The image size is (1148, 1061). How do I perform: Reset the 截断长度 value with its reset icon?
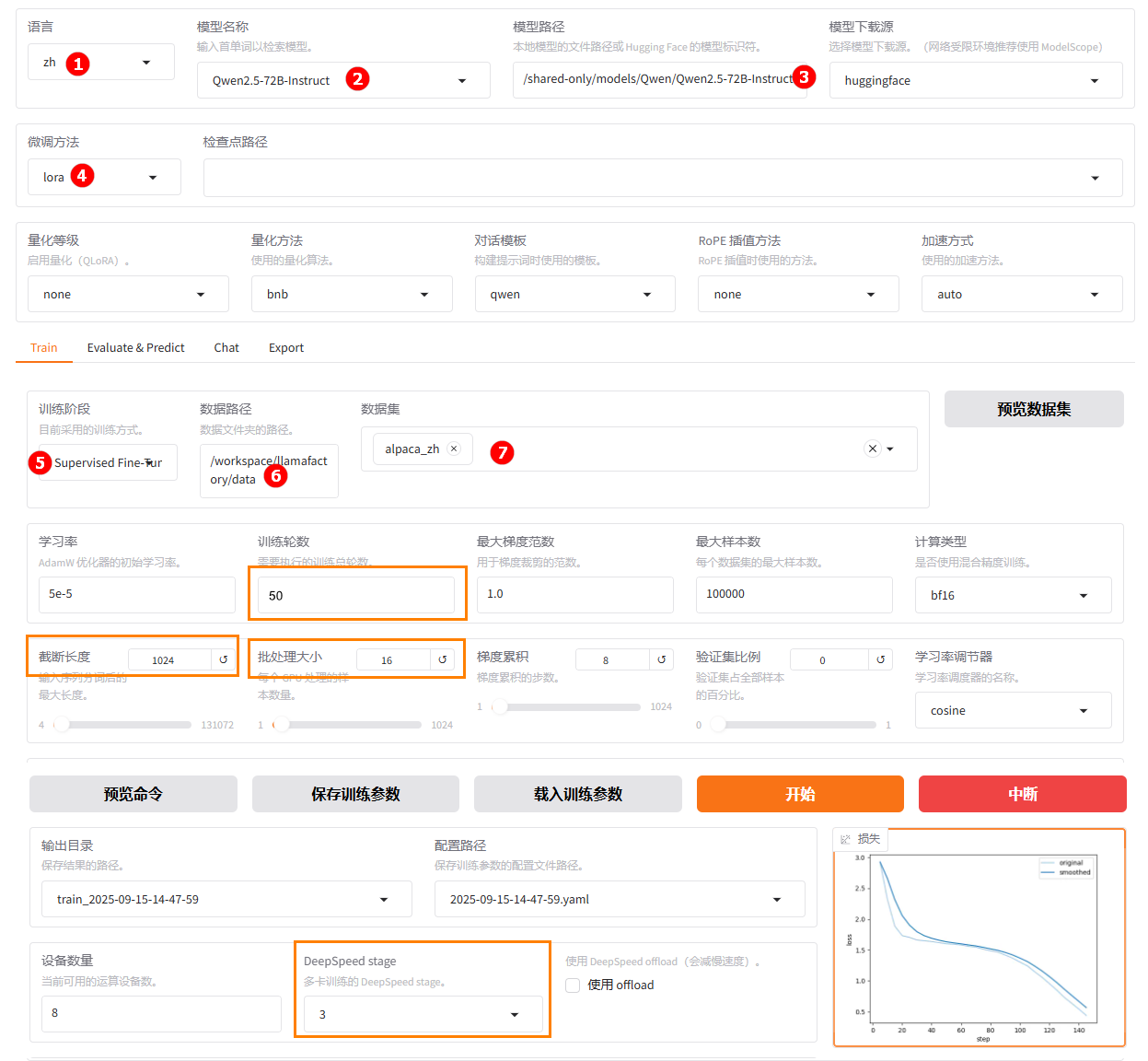[223, 659]
